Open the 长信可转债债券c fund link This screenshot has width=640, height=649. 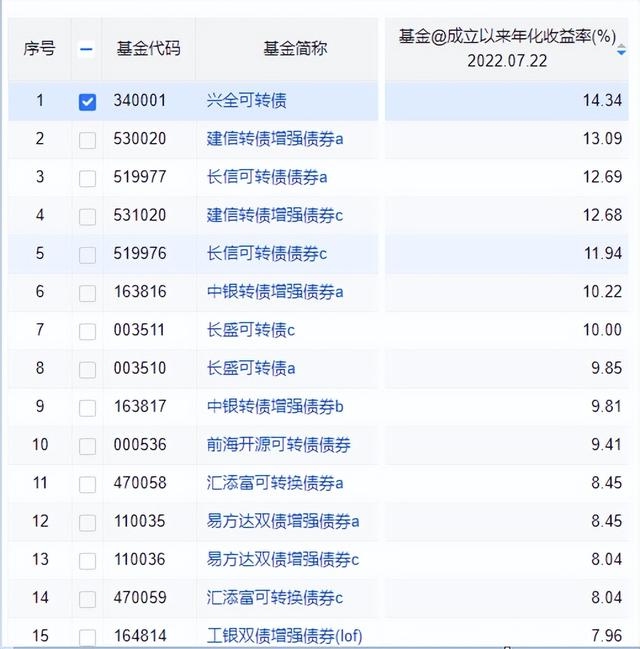267,253
